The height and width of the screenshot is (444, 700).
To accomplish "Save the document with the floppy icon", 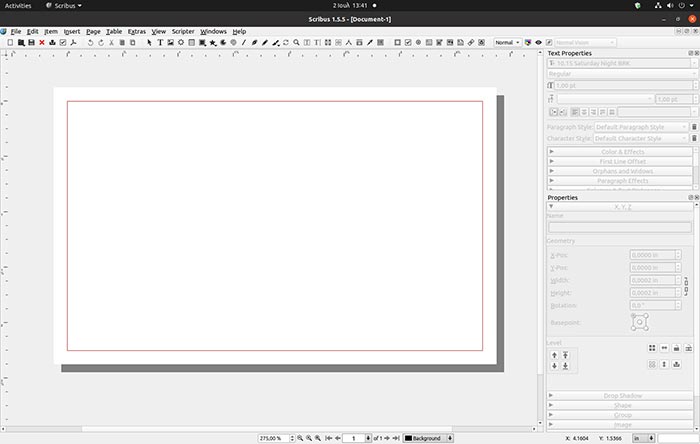I will pos(31,42).
